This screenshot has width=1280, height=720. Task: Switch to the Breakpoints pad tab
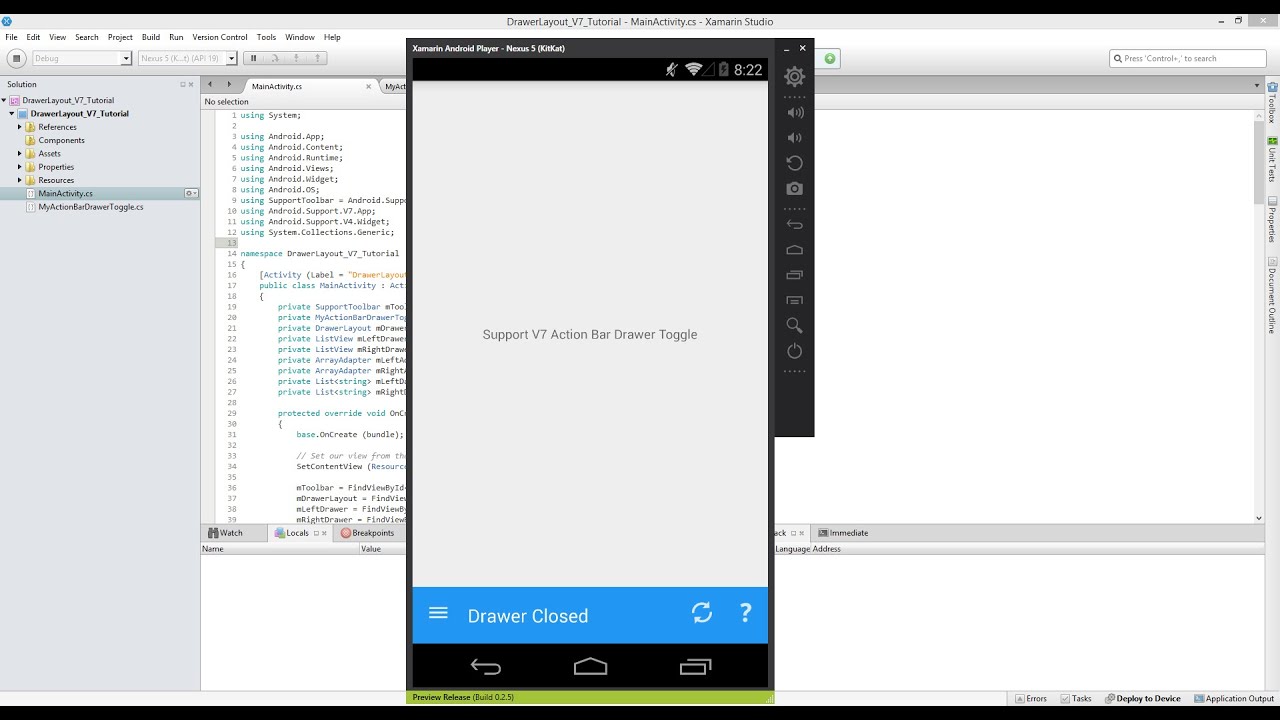click(368, 533)
